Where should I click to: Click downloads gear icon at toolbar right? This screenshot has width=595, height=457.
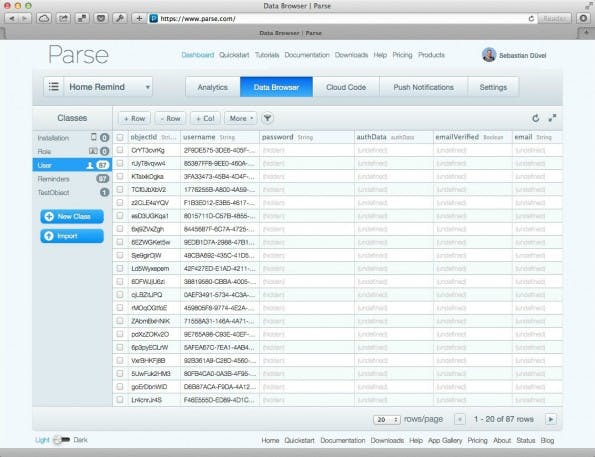584,18
